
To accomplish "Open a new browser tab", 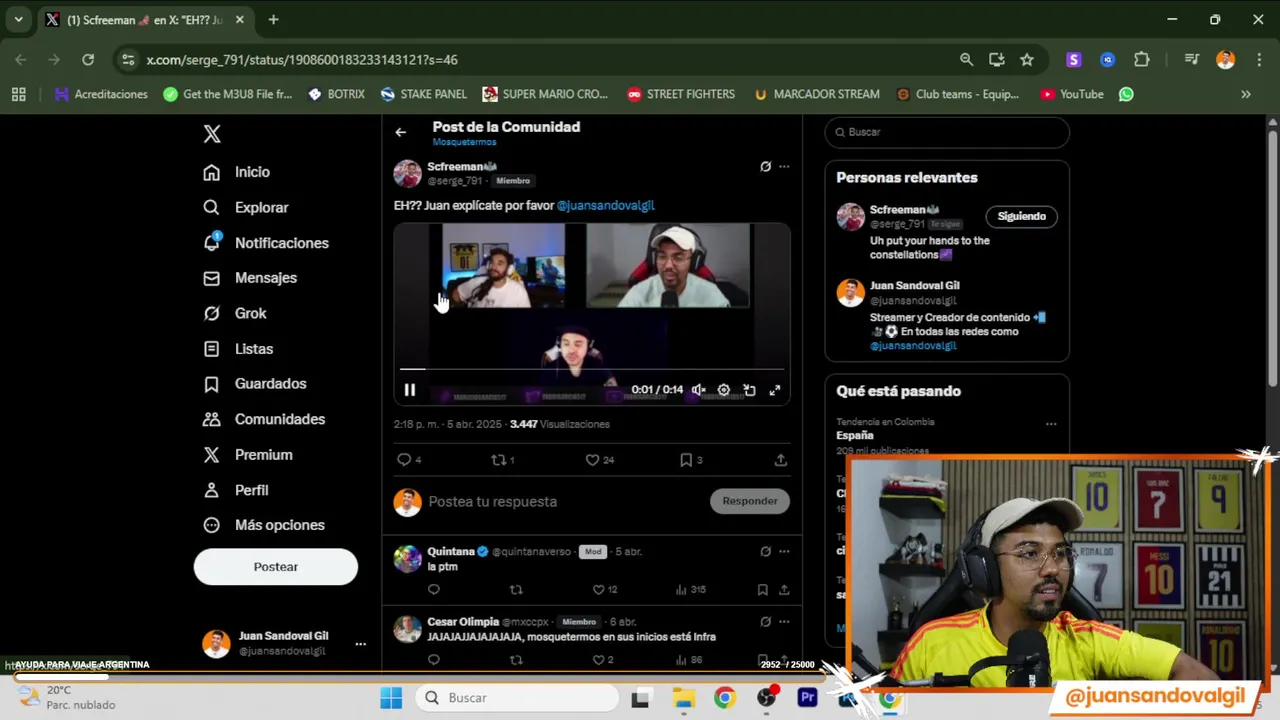I will click(x=273, y=20).
